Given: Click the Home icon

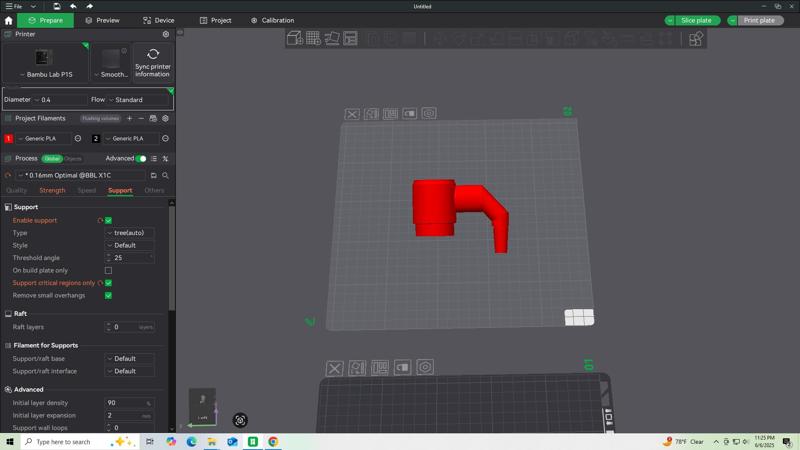Looking at the screenshot, I should click(8, 20).
